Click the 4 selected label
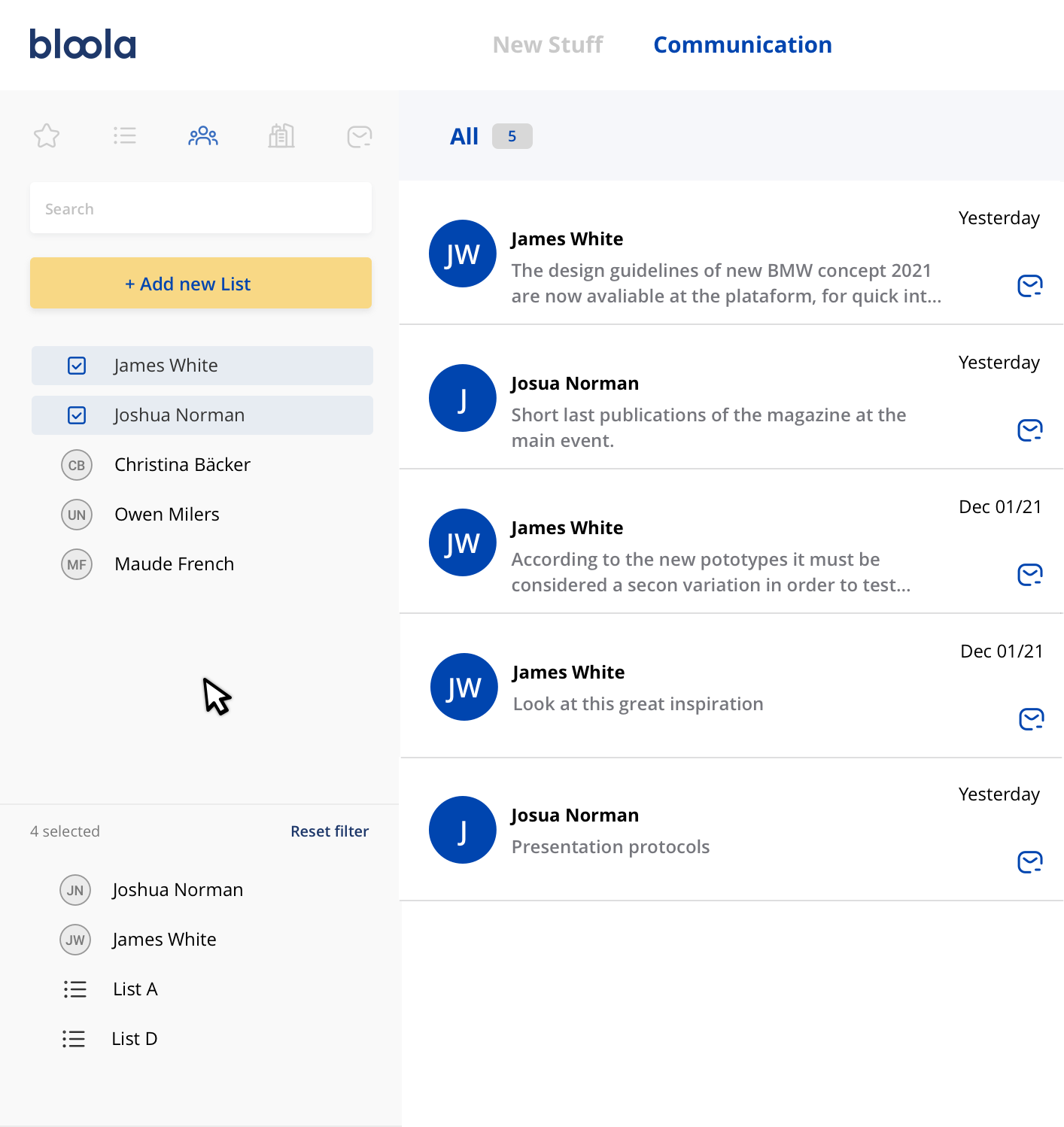Screen dimensions: 1064x1127 (65, 831)
